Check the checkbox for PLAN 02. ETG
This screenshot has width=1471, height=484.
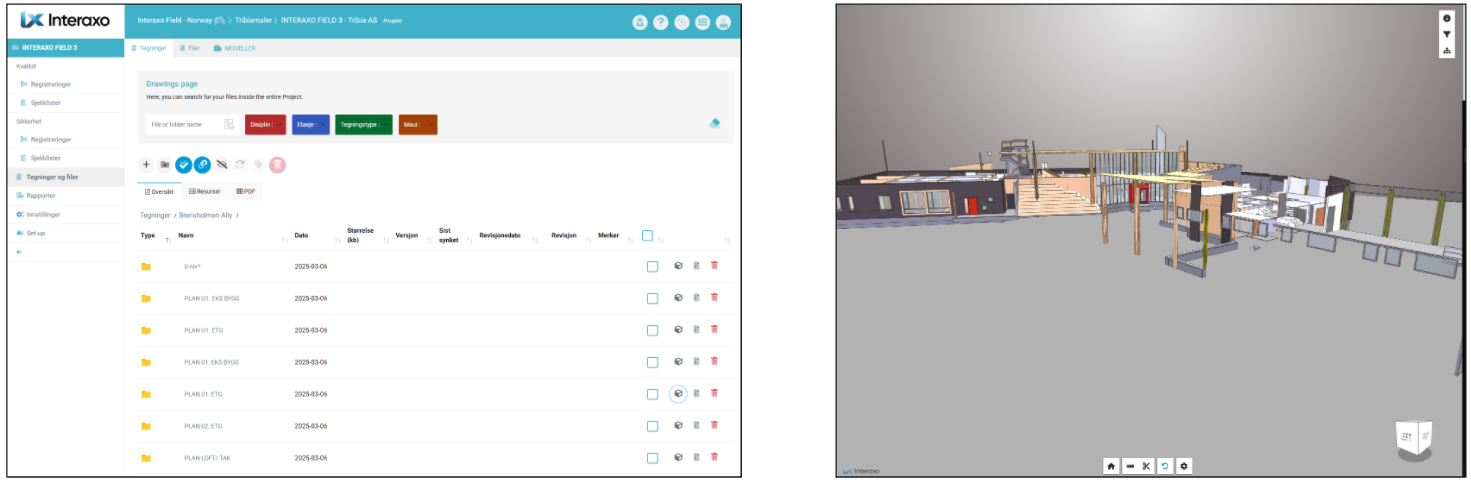click(652, 426)
